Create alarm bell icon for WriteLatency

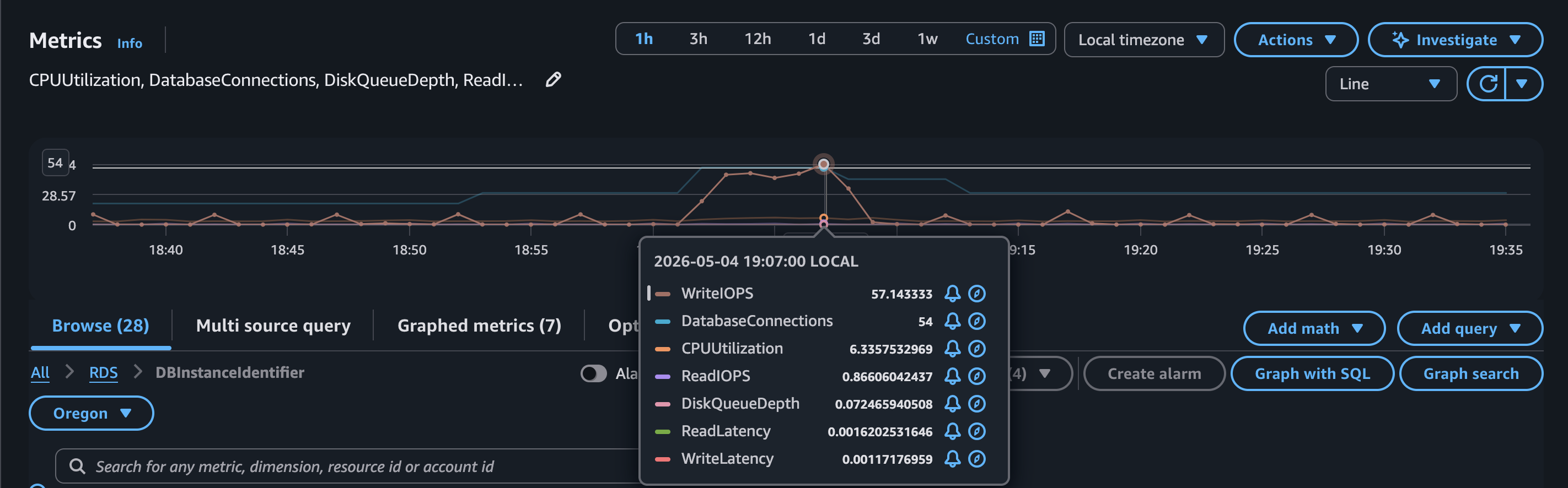pos(952,459)
